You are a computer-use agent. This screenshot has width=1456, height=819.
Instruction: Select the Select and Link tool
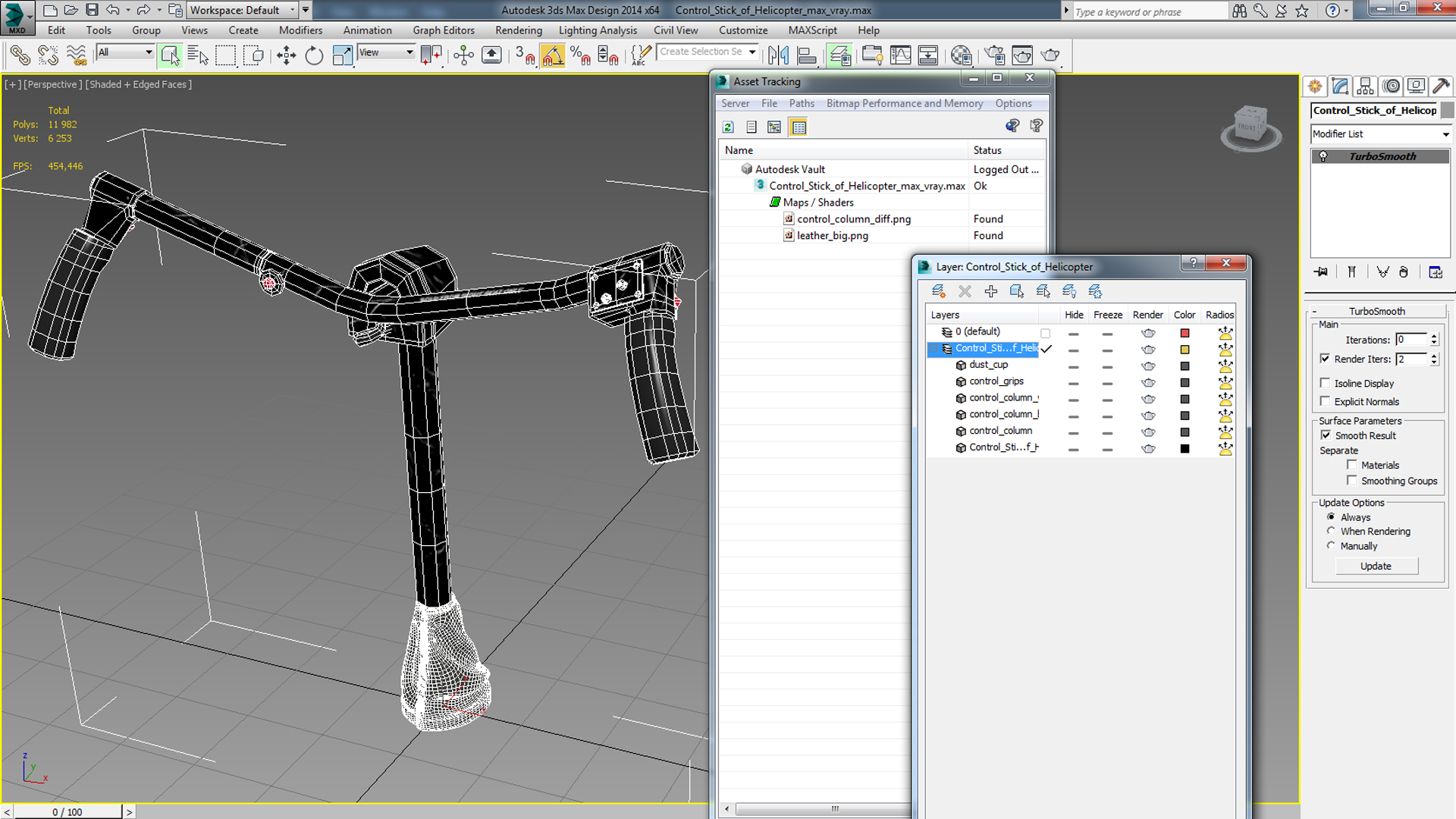20,55
